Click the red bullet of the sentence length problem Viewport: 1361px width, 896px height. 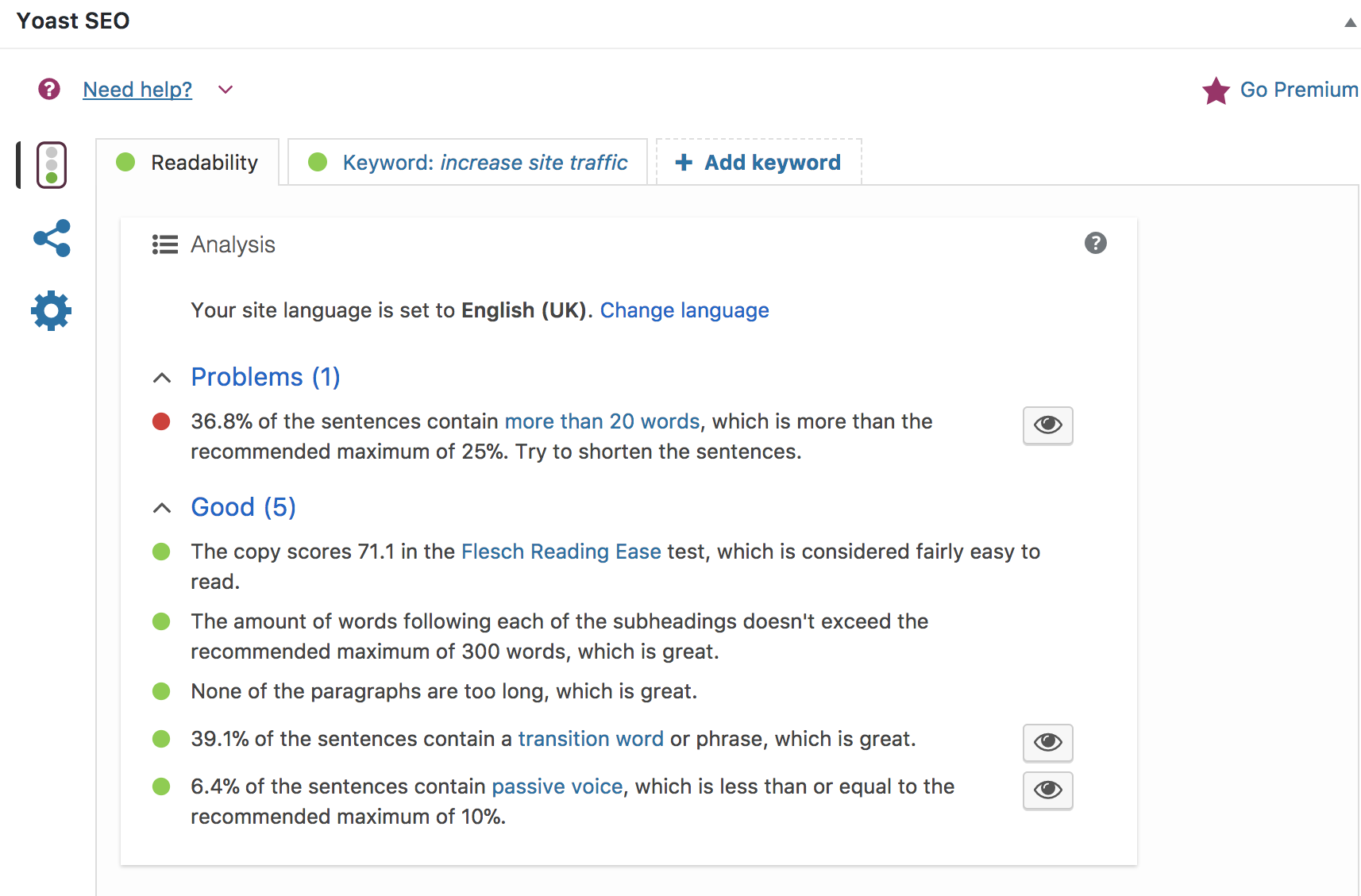161,421
